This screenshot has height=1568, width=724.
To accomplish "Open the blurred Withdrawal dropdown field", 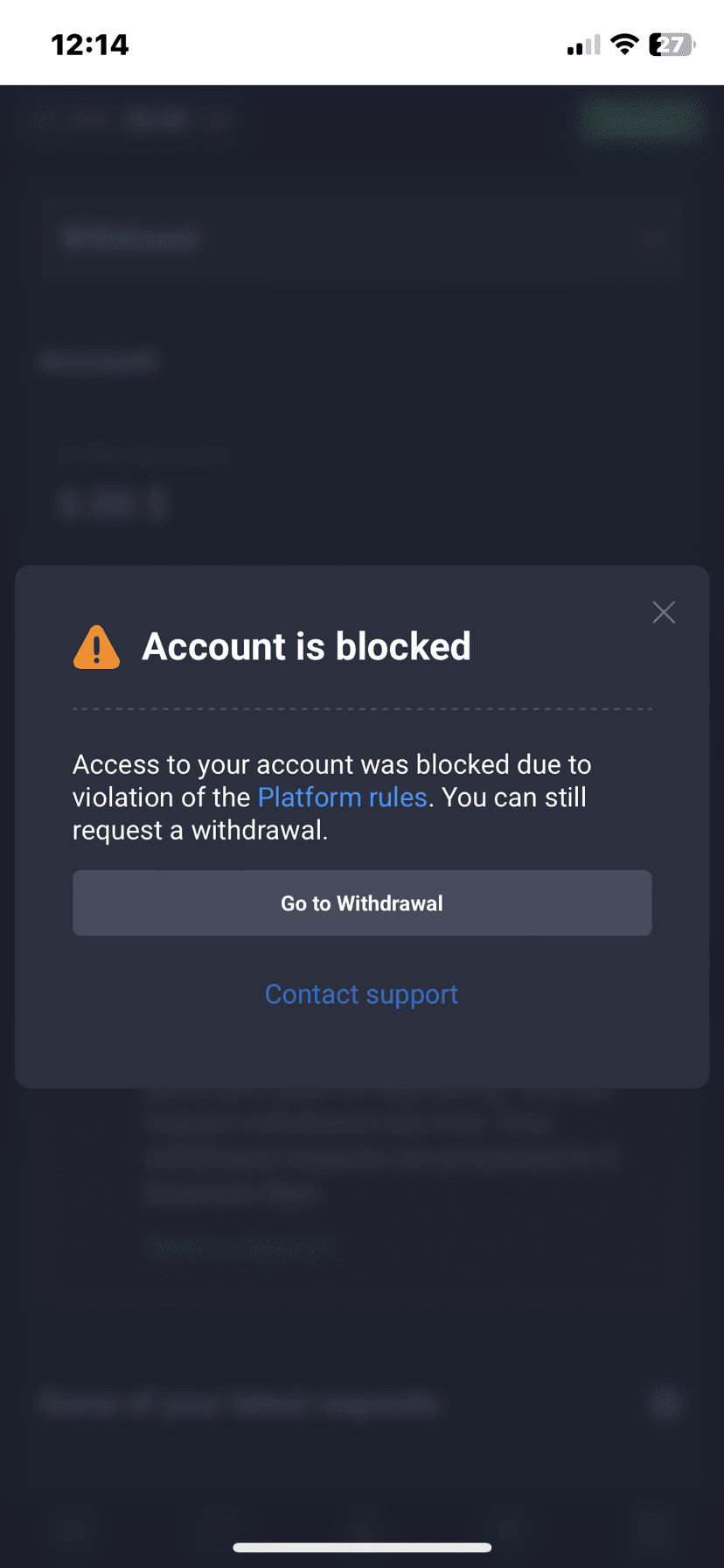I will pos(362,238).
